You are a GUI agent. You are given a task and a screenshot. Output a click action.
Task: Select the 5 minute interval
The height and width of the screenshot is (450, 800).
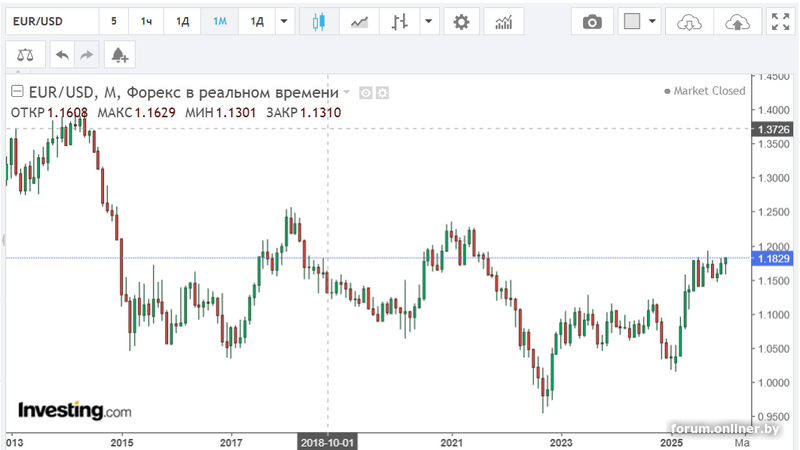114,21
